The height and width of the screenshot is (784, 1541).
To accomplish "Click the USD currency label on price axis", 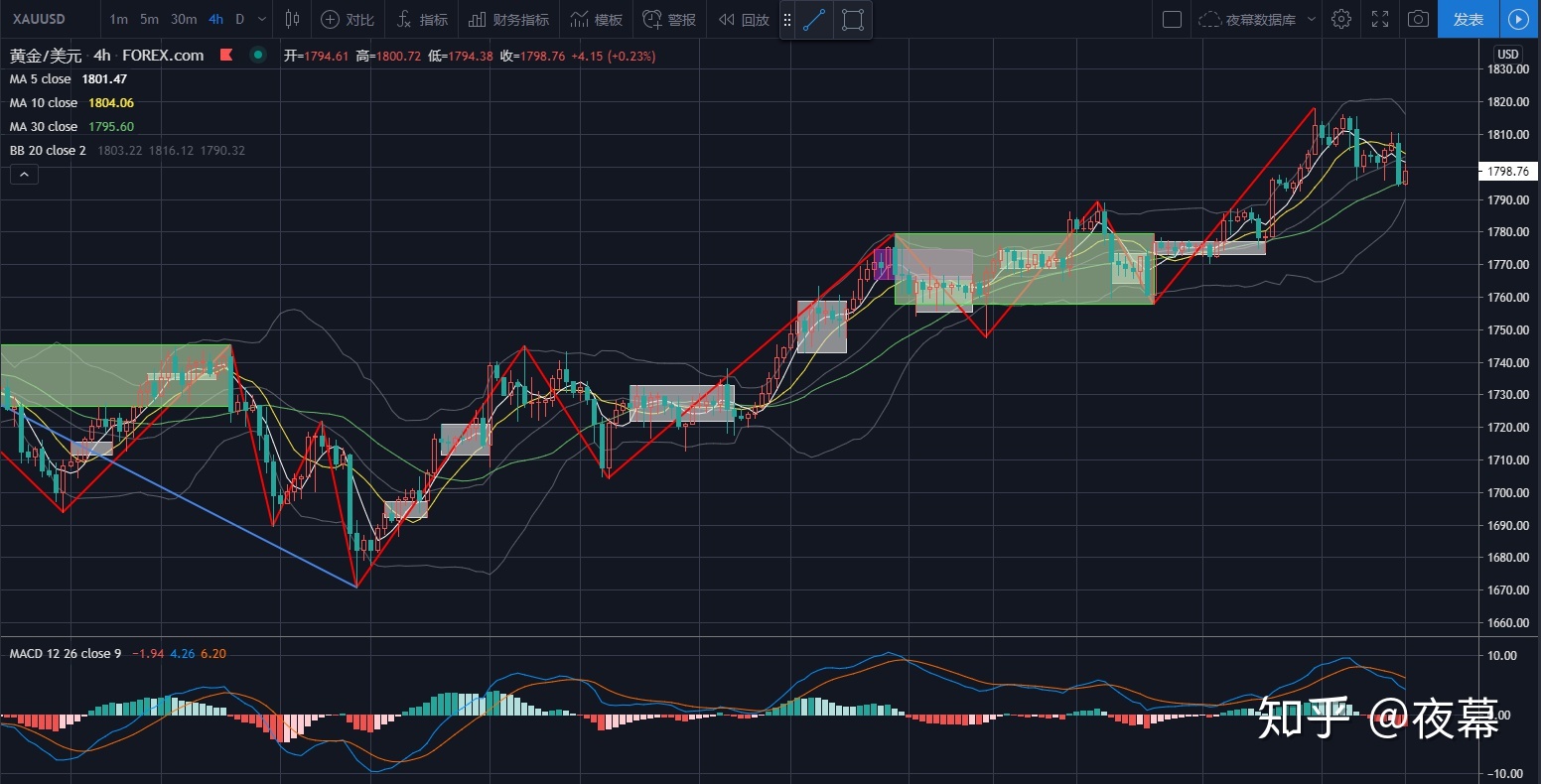I will (x=1507, y=55).
